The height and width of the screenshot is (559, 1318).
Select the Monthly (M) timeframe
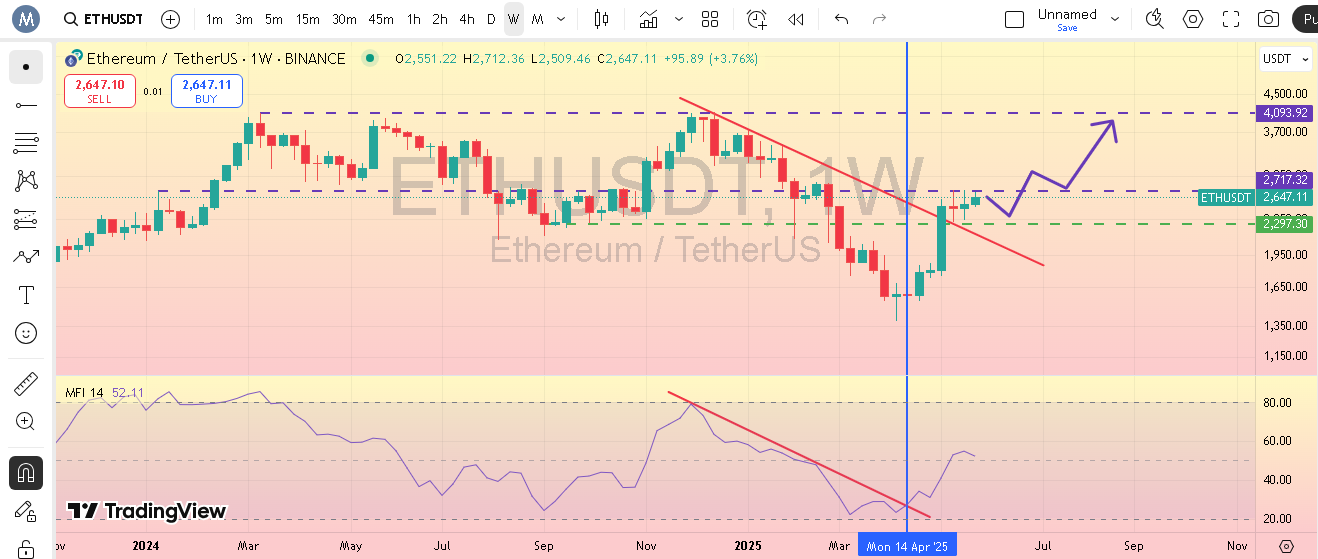tap(538, 19)
